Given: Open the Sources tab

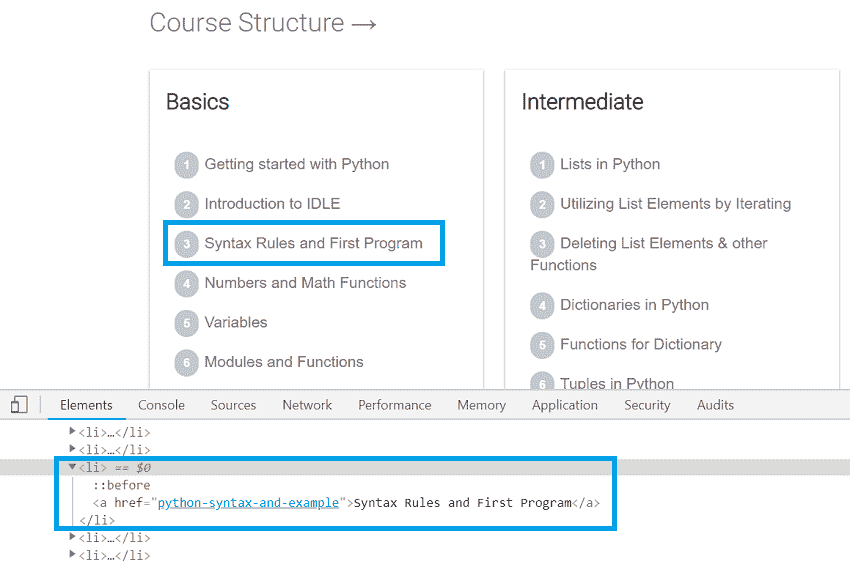Looking at the screenshot, I should [233, 405].
